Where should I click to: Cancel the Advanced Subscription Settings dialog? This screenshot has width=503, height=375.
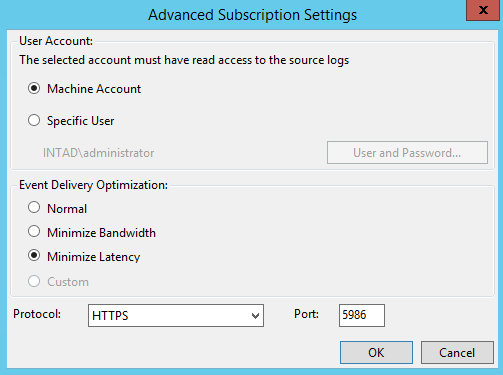point(457,352)
